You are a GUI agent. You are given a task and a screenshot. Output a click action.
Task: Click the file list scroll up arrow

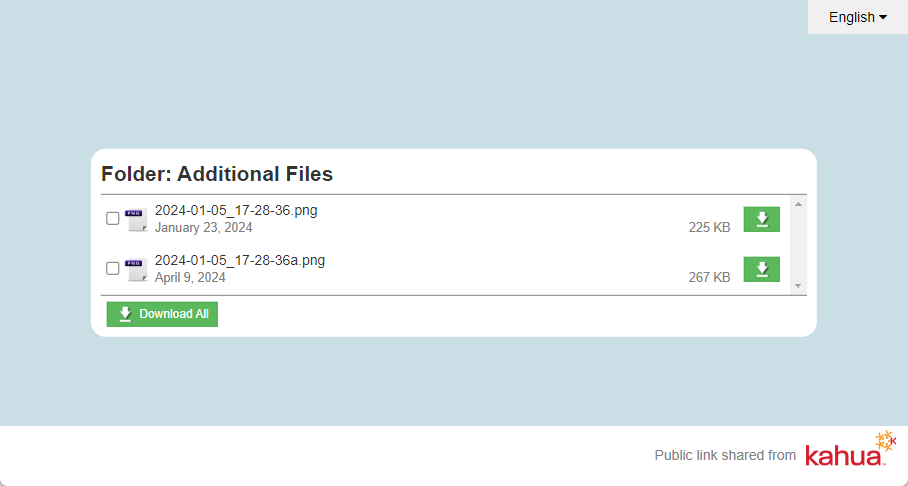(798, 204)
